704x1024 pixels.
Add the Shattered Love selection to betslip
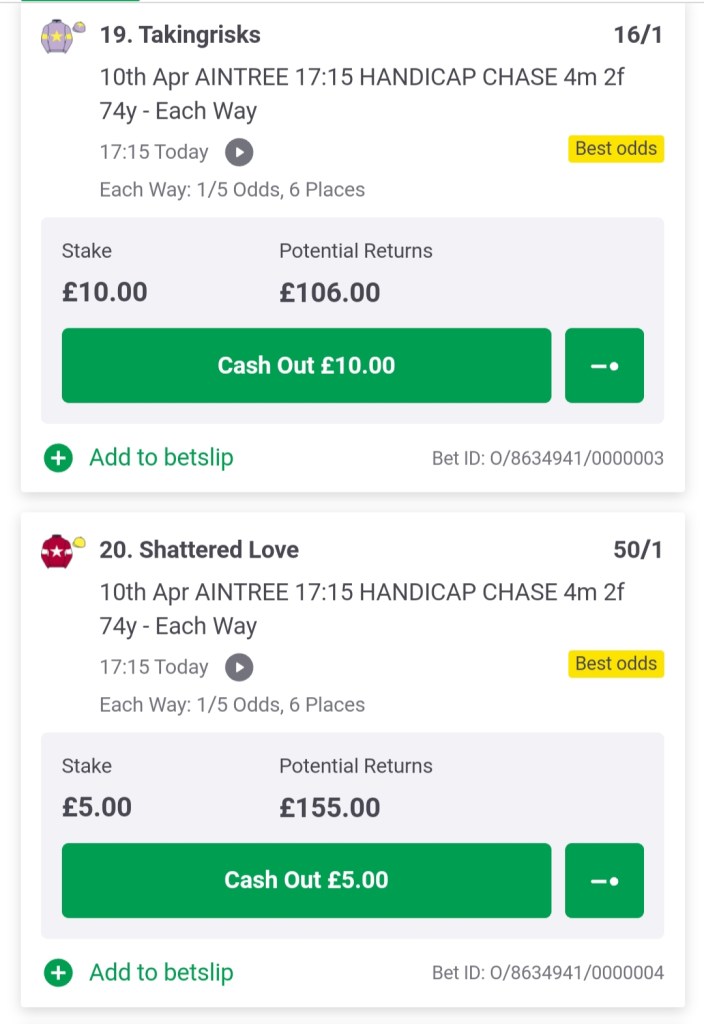pos(161,973)
